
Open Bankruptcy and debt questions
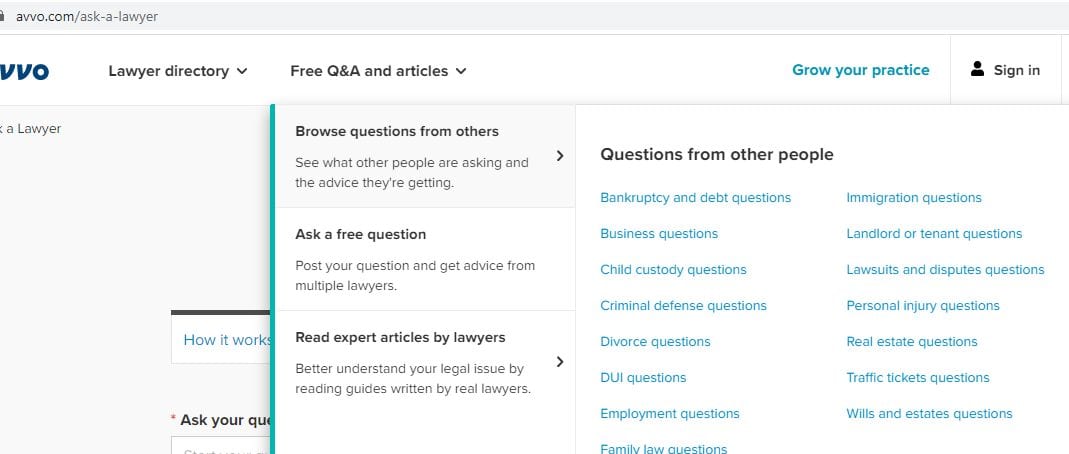click(695, 198)
